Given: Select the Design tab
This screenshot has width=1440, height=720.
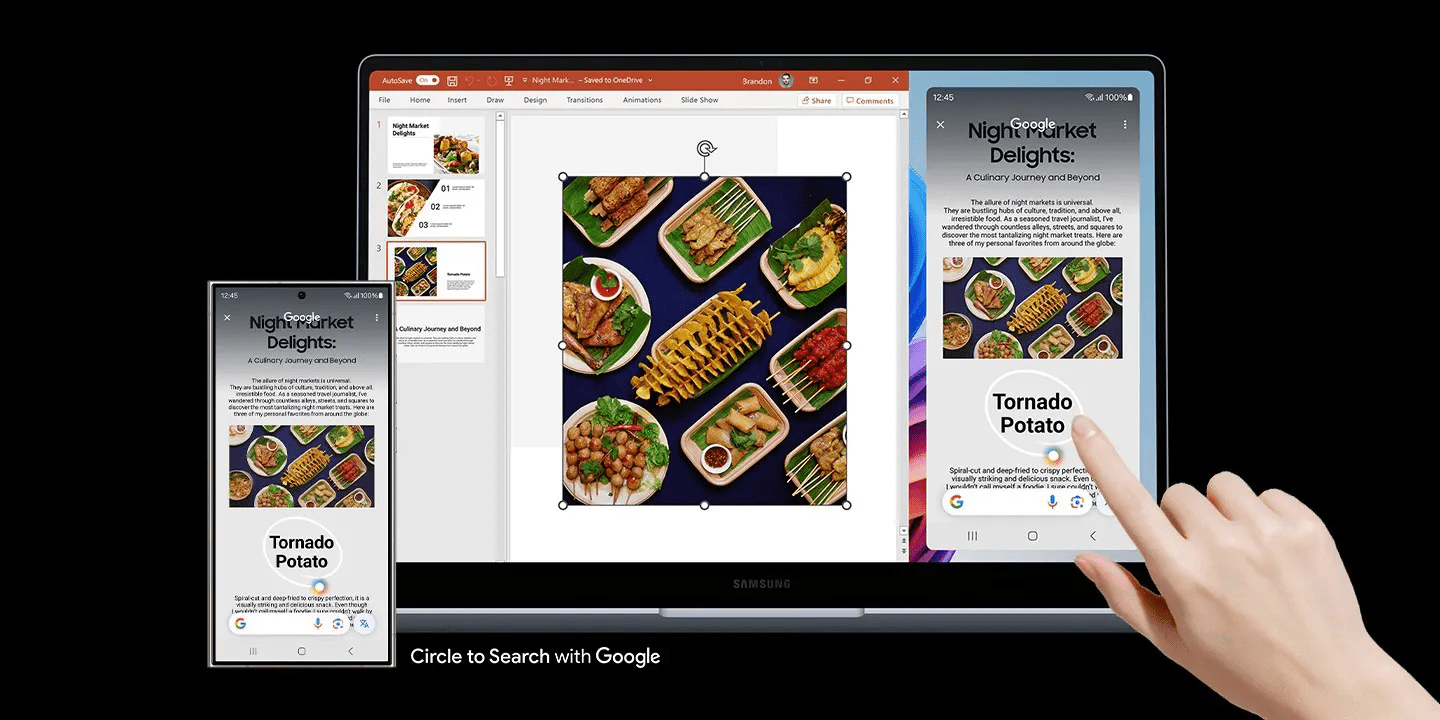Looking at the screenshot, I should coord(535,100).
